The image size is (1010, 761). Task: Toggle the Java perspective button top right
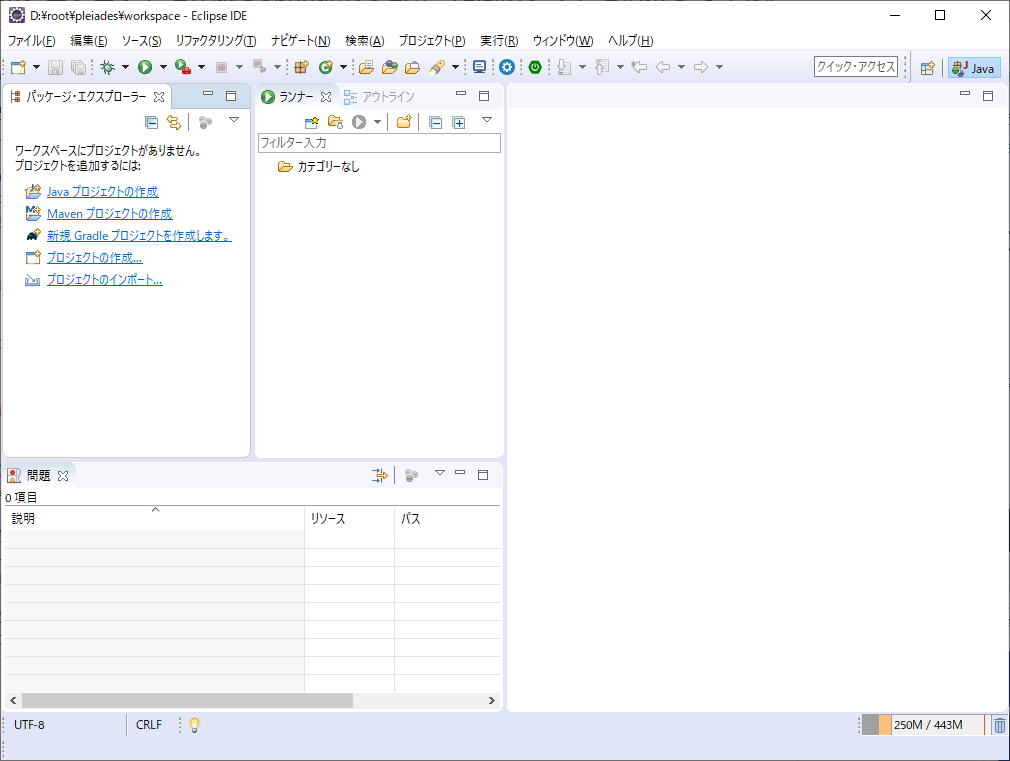(x=972, y=67)
